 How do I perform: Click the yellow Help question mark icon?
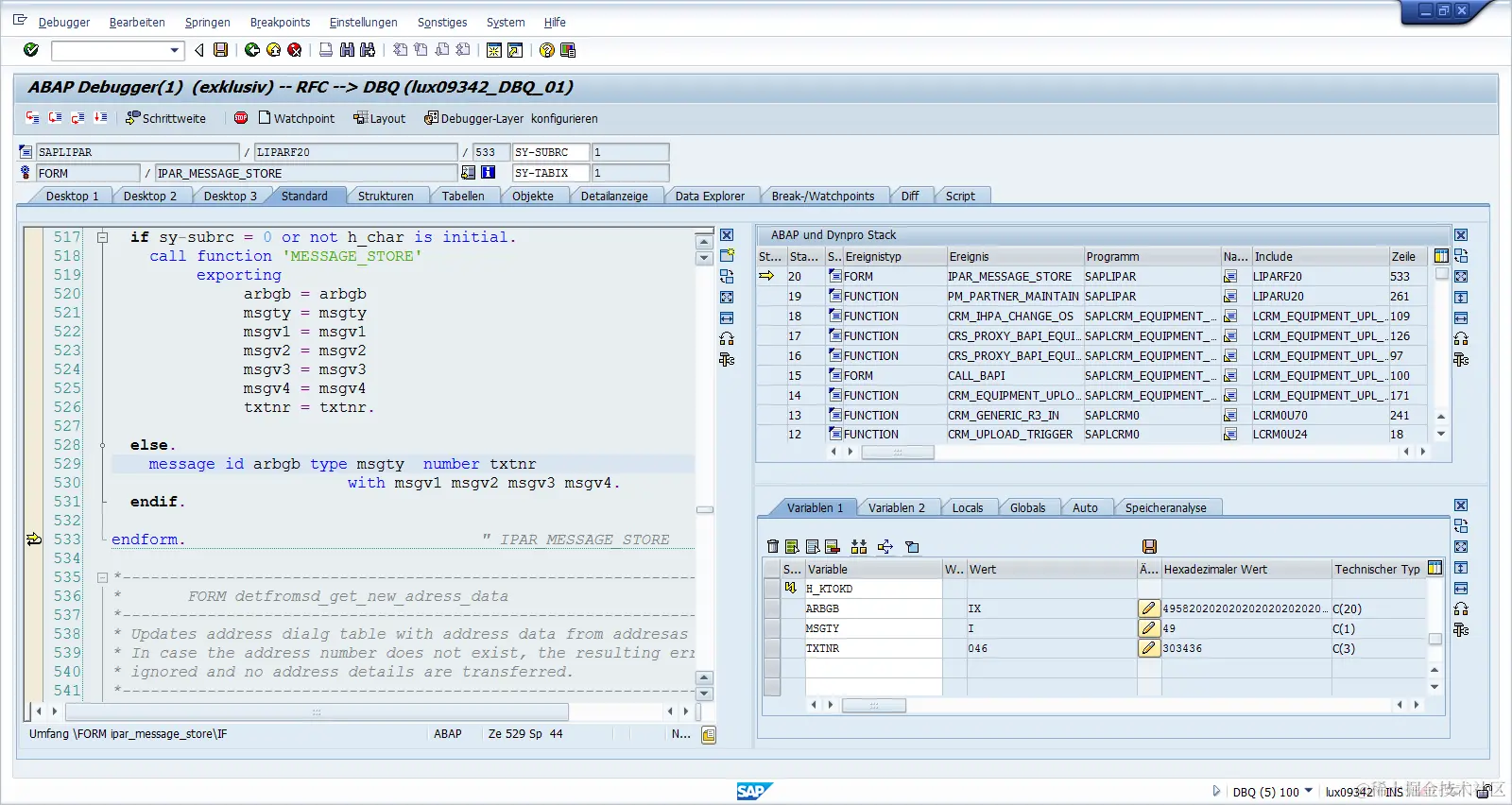tap(546, 50)
